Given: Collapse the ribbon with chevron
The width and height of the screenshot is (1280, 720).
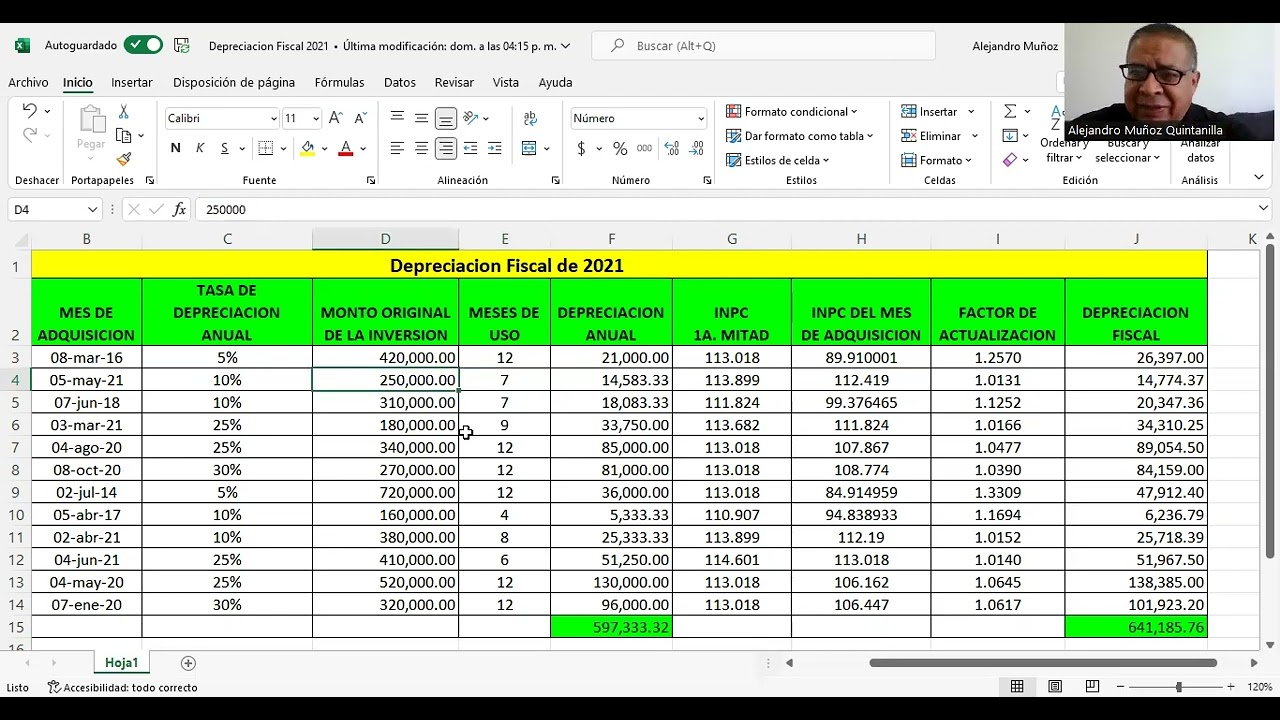Looking at the screenshot, I should tap(1259, 177).
